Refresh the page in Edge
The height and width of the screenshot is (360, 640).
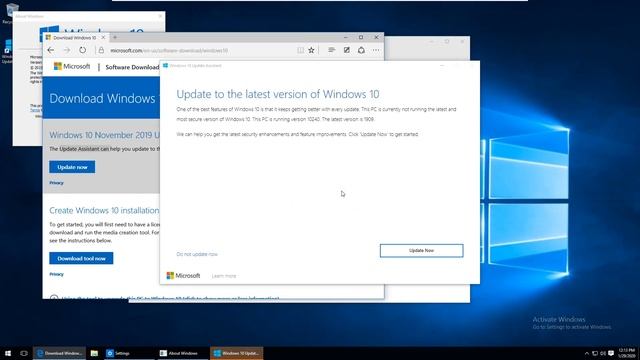click(82, 50)
